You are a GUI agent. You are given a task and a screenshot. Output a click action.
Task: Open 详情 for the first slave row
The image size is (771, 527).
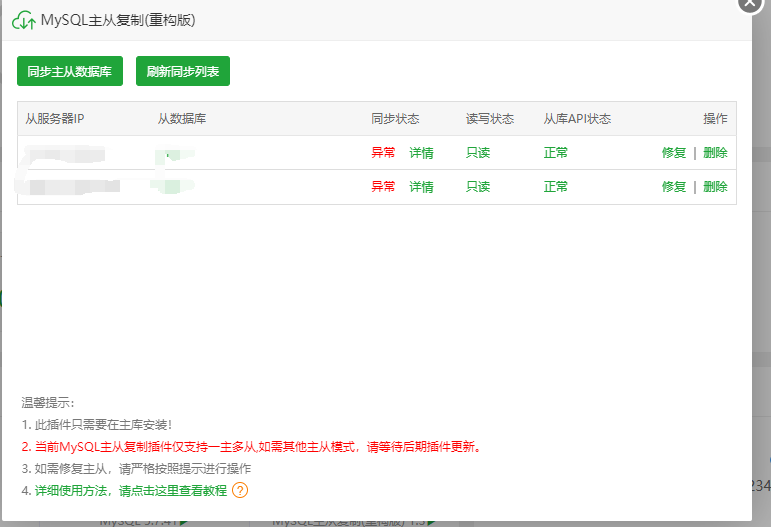[x=421, y=153]
